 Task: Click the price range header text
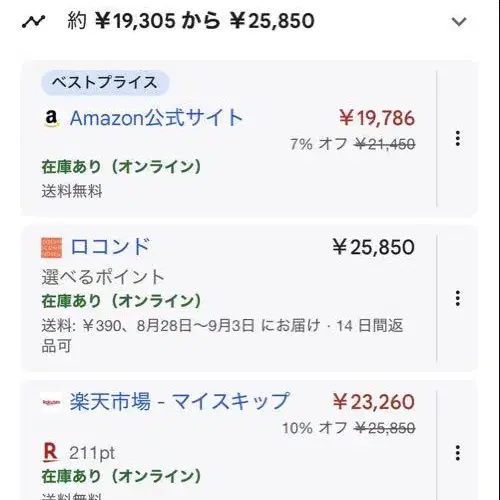point(191,21)
